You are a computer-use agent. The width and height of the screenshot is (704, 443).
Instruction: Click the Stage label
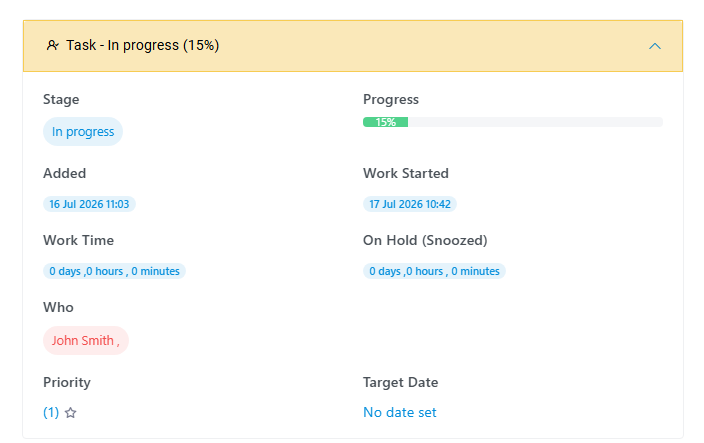[61, 99]
